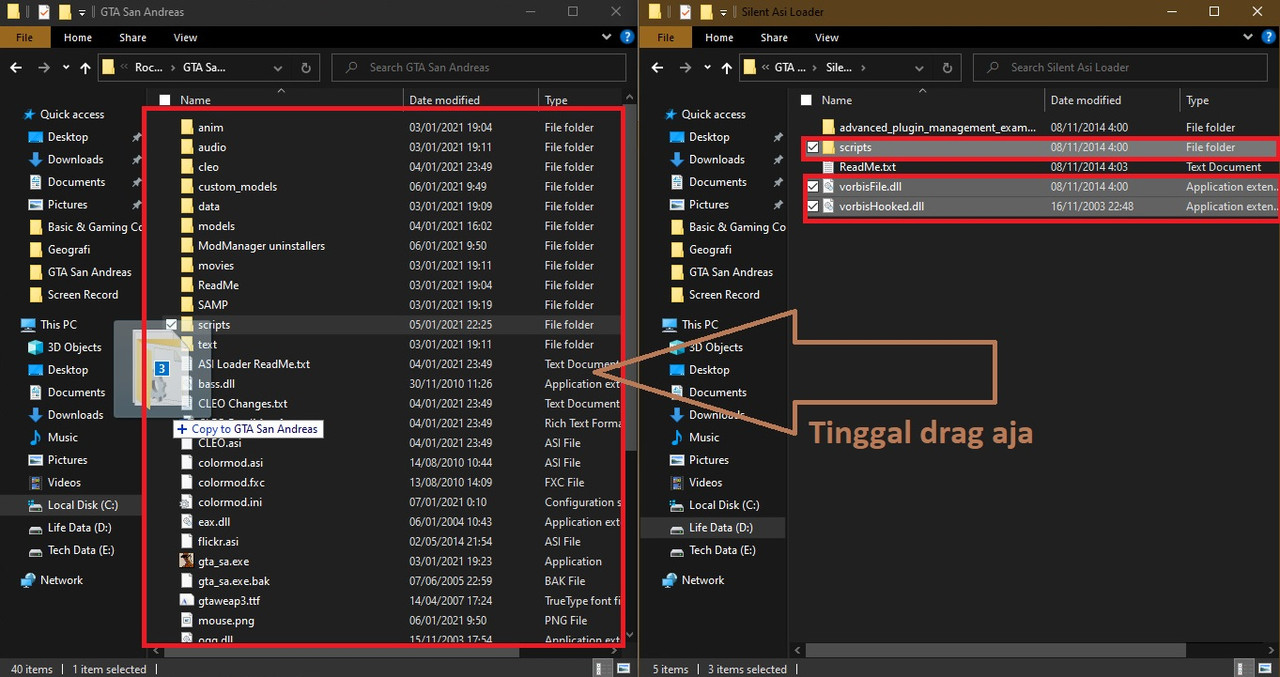Click Back arrow in Silent Asi Loader window

(657, 68)
